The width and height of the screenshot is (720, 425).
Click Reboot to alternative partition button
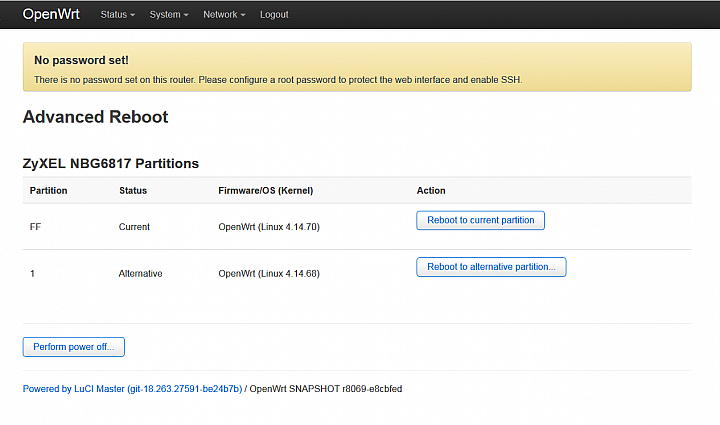[x=491, y=267]
